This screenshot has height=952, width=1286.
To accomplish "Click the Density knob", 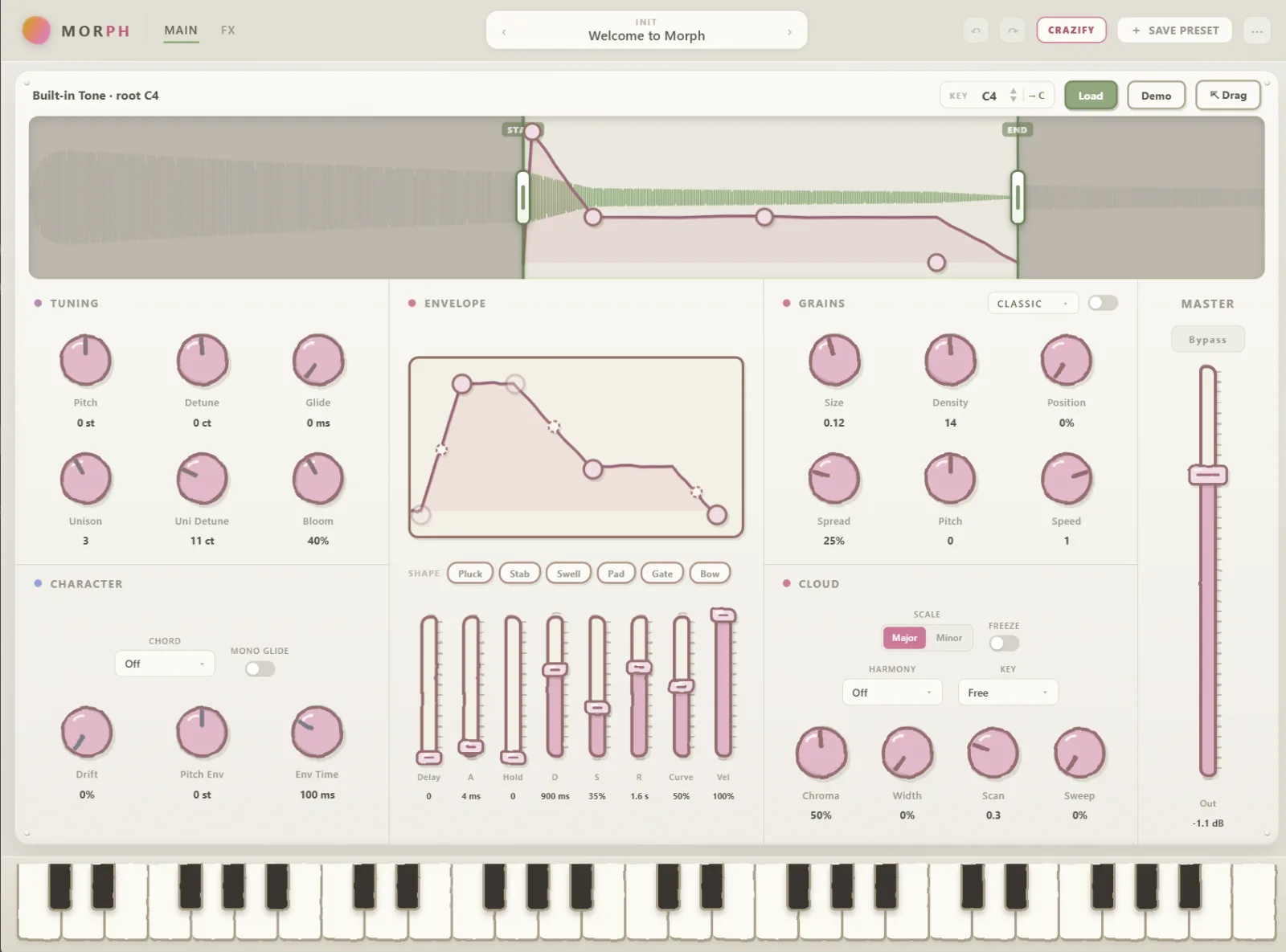I will click(950, 361).
